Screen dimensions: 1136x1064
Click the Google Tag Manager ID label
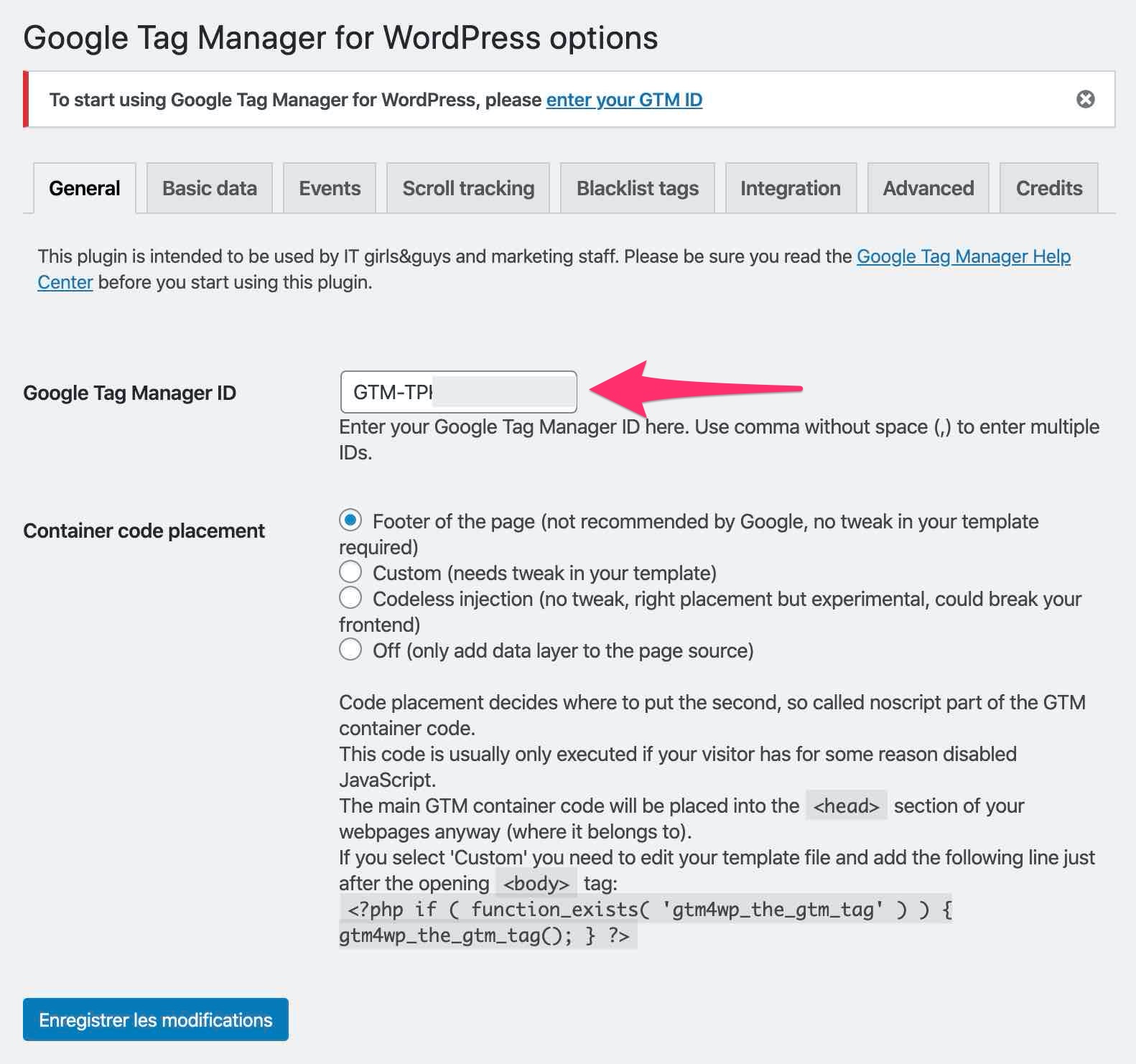coord(130,393)
